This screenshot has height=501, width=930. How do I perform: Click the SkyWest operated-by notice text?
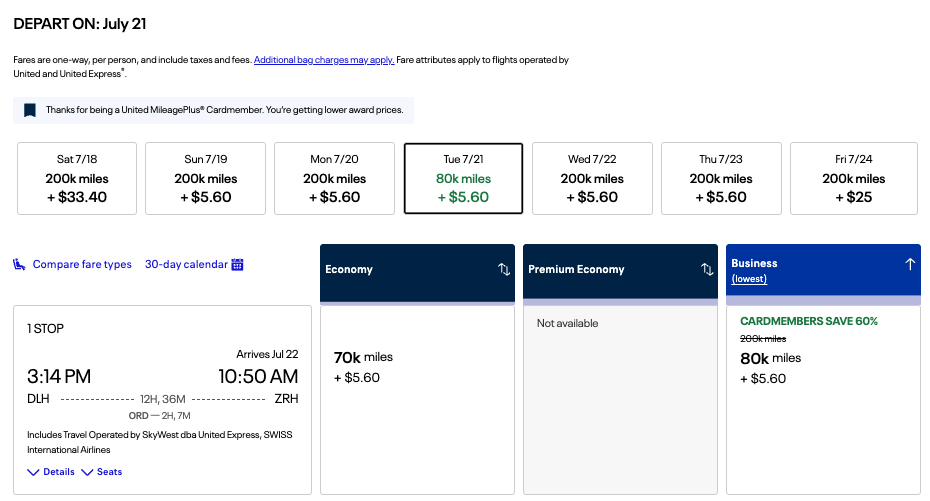(x=160, y=442)
